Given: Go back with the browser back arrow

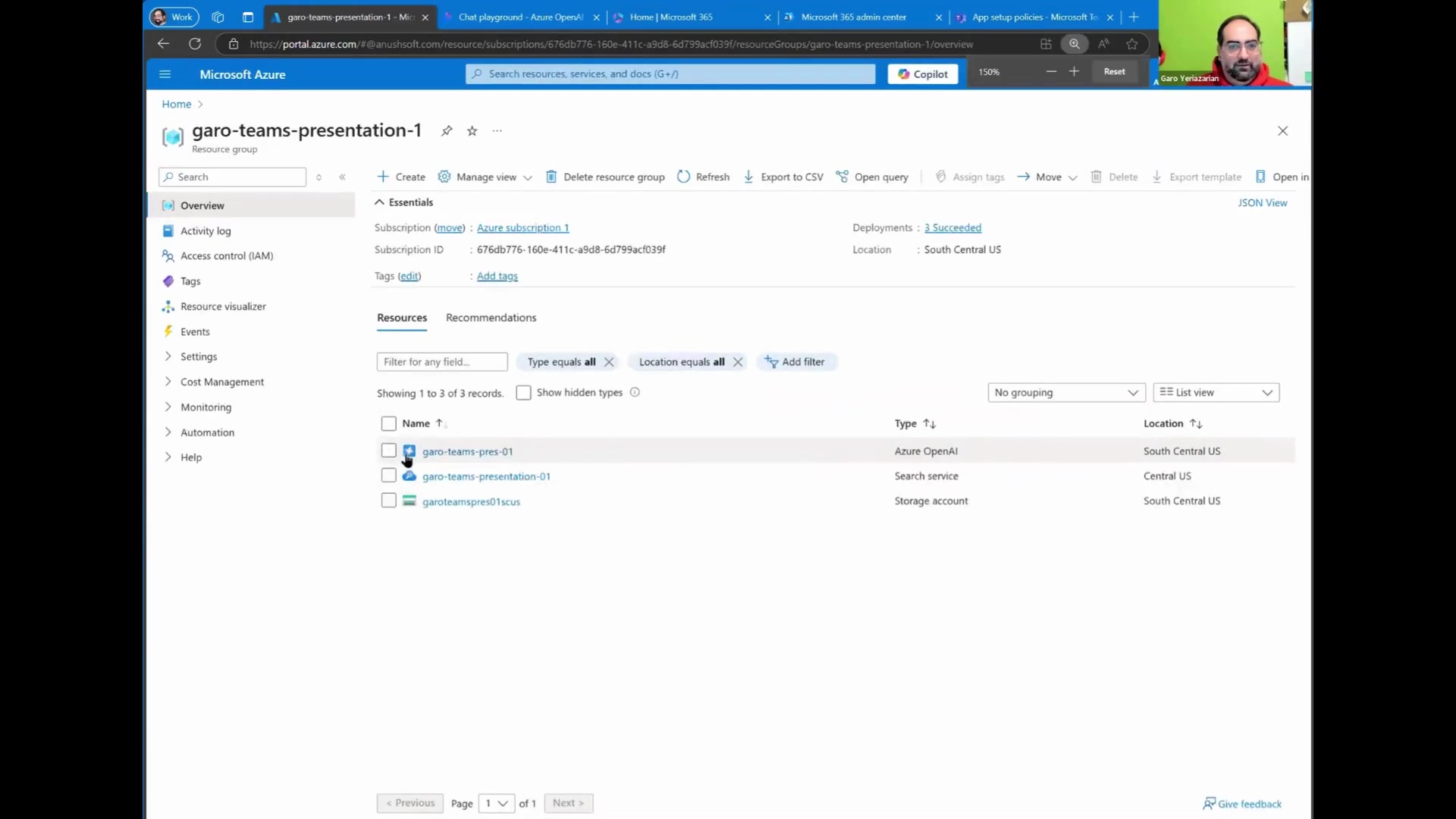Looking at the screenshot, I should pyautogui.click(x=163, y=44).
